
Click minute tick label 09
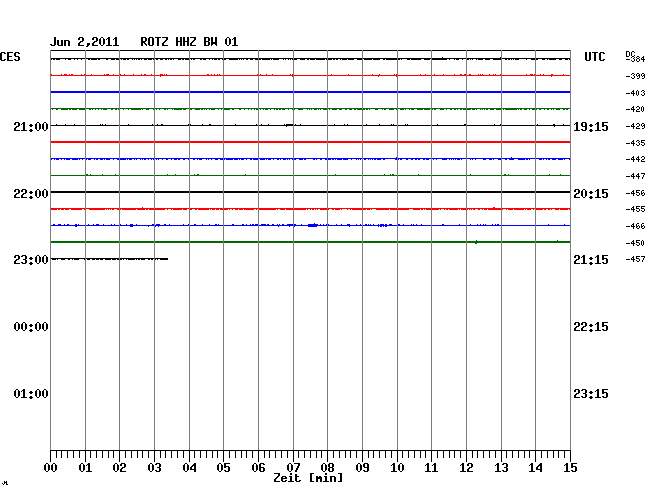point(362,467)
